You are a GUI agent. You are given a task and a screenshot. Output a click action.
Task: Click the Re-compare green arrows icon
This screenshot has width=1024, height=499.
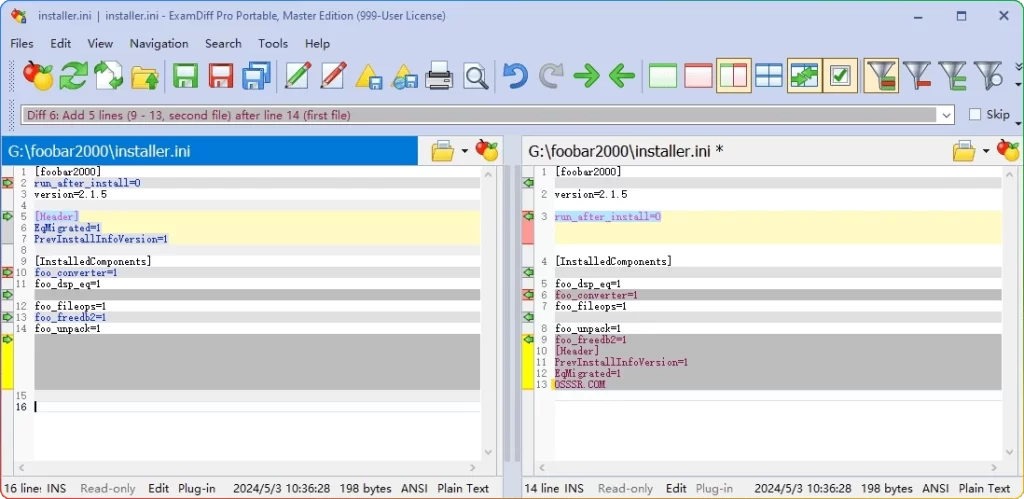(x=73, y=76)
